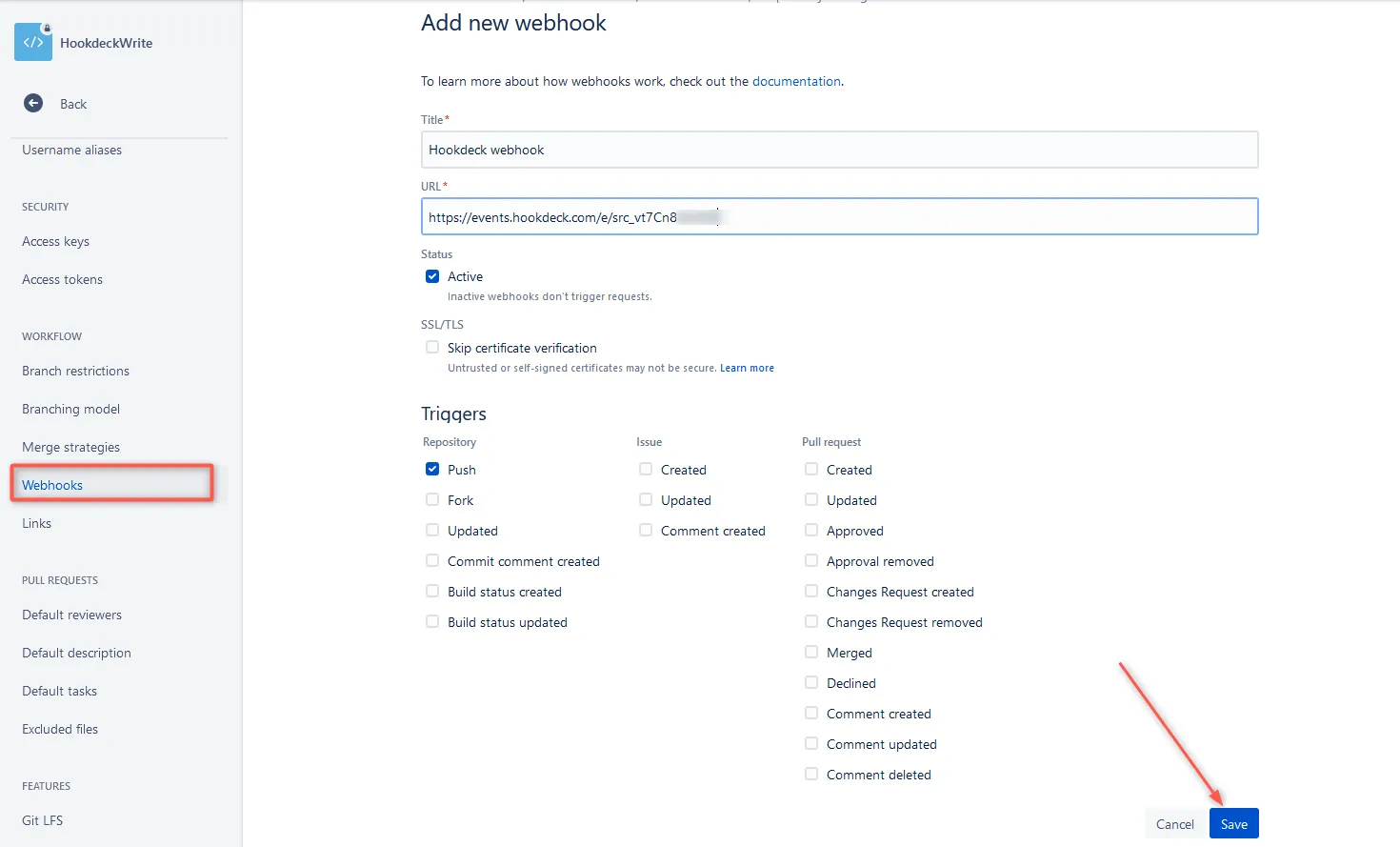Check Pull request Updated trigger
The height and width of the screenshot is (847, 1400).
(811, 499)
